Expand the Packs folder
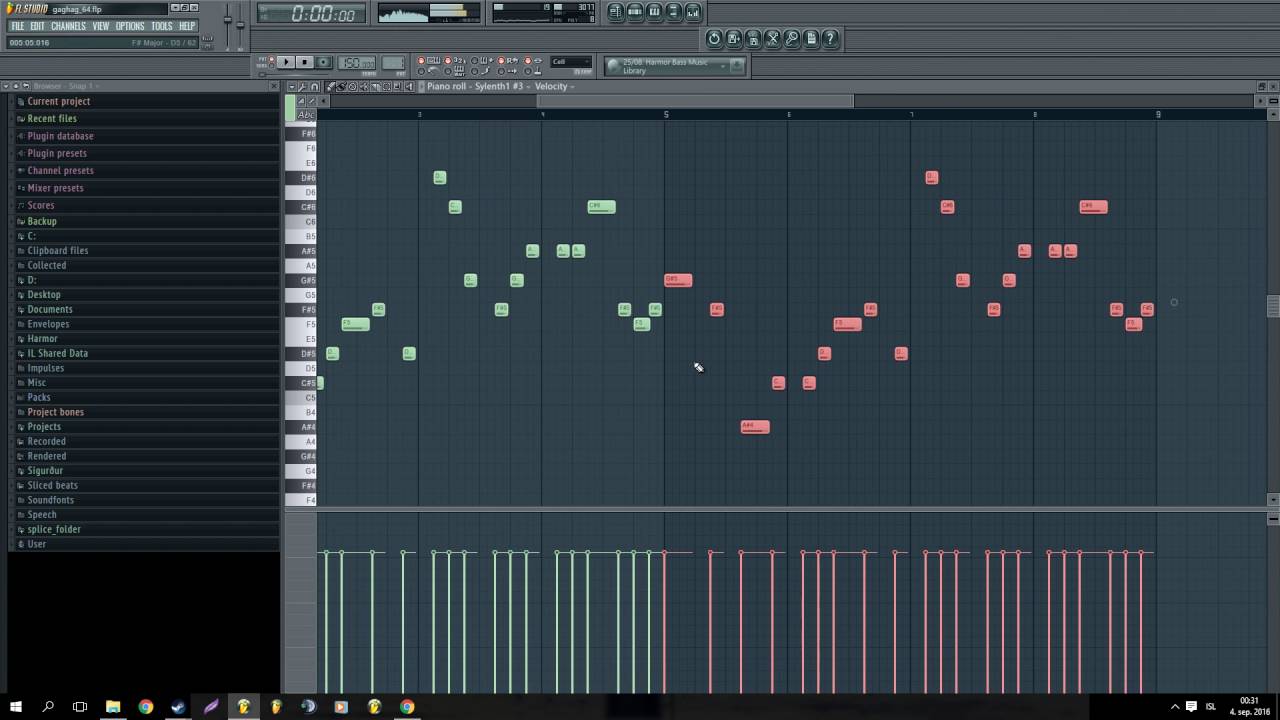1280x720 pixels. [x=39, y=397]
